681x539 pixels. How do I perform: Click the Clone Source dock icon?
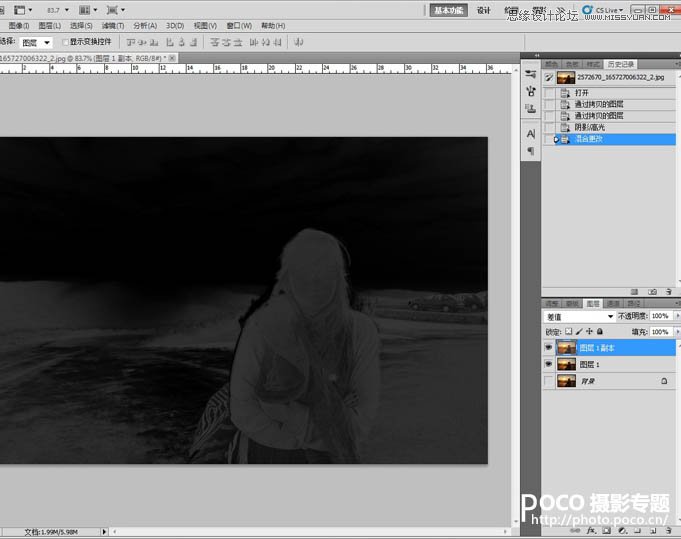point(531,108)
